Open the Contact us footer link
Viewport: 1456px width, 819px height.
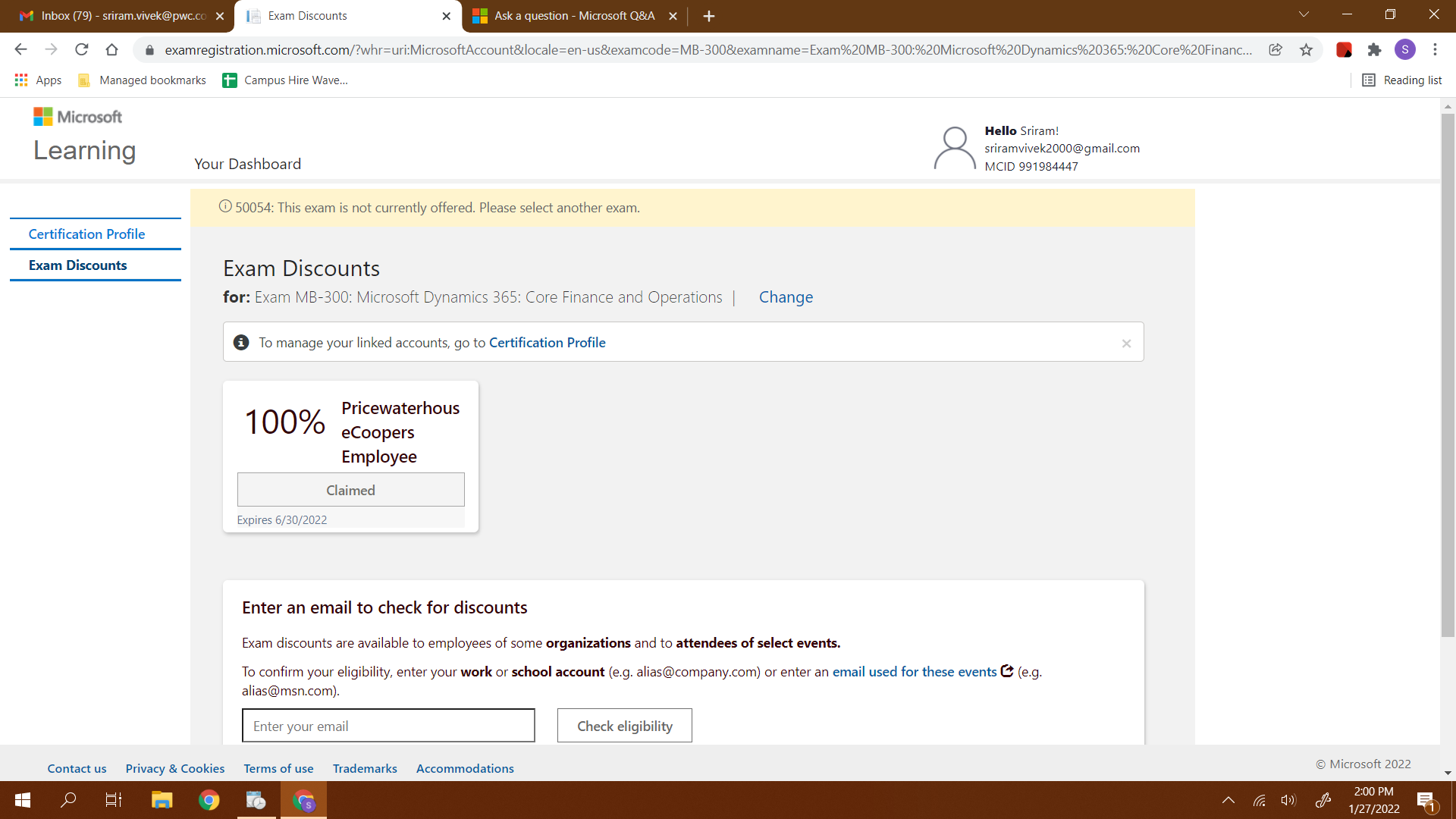point(77,768)
